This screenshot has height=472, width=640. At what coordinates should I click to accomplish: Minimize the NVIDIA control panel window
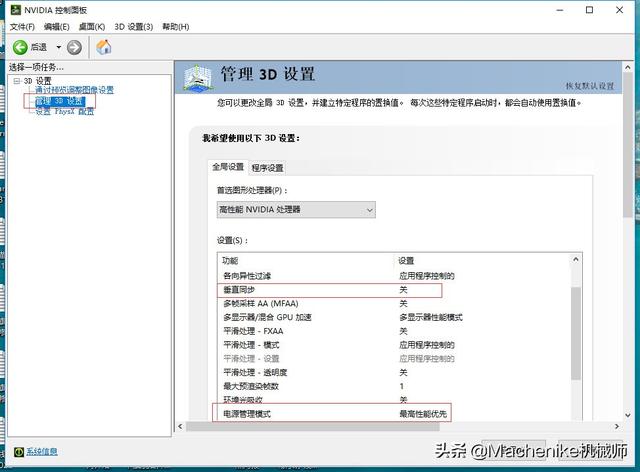pos(560,10)
